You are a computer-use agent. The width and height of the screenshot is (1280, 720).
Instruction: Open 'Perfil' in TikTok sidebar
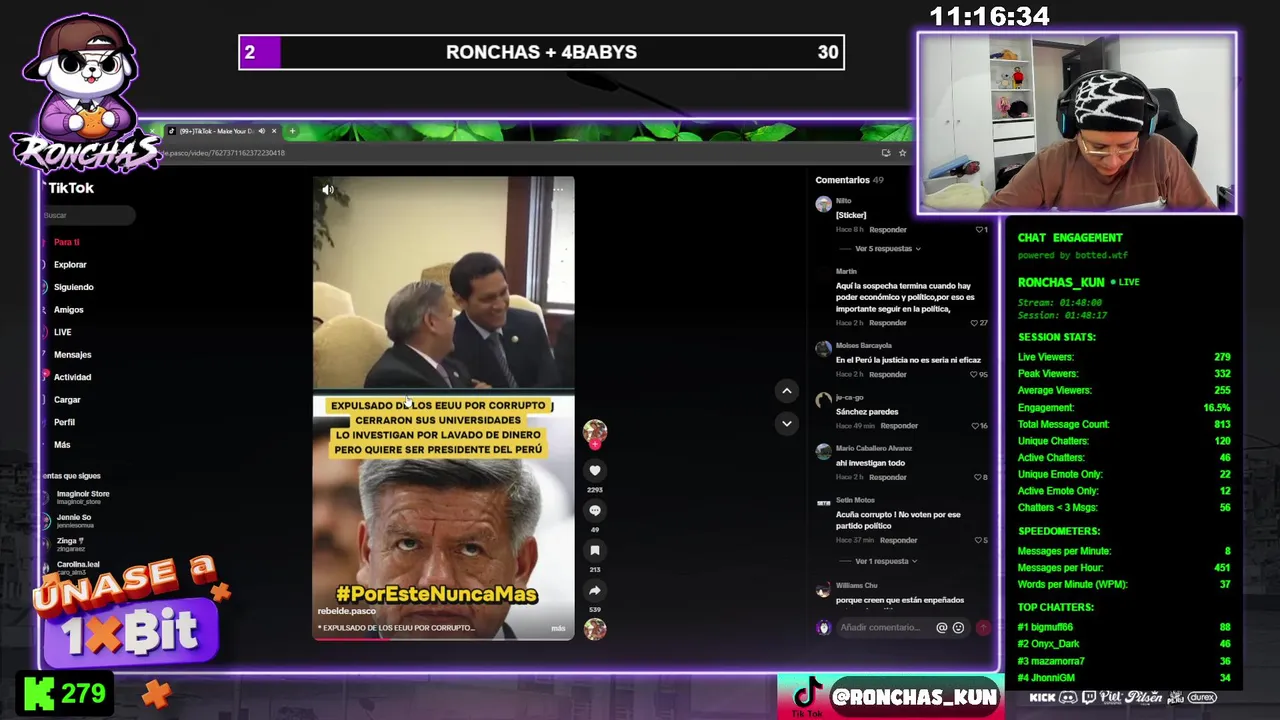pyautogui.click(x=64, y=422)
